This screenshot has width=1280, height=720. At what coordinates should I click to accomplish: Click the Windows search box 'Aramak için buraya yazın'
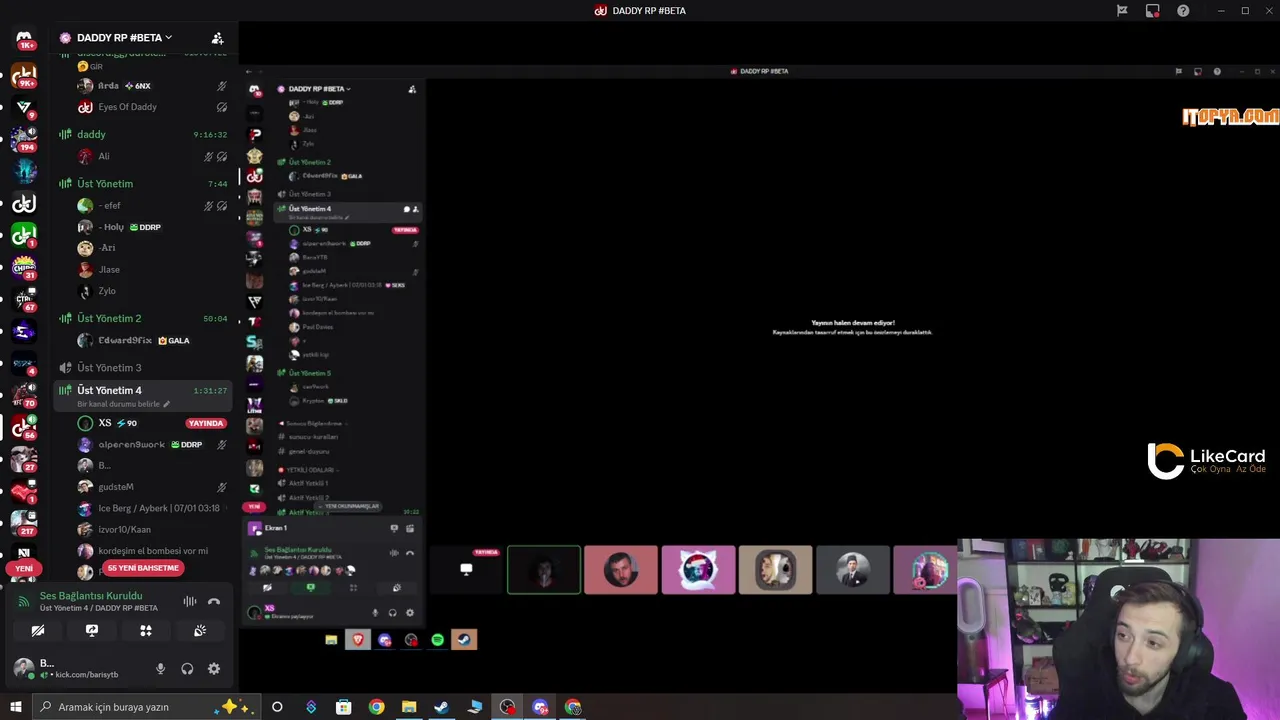tap(144, 707)
